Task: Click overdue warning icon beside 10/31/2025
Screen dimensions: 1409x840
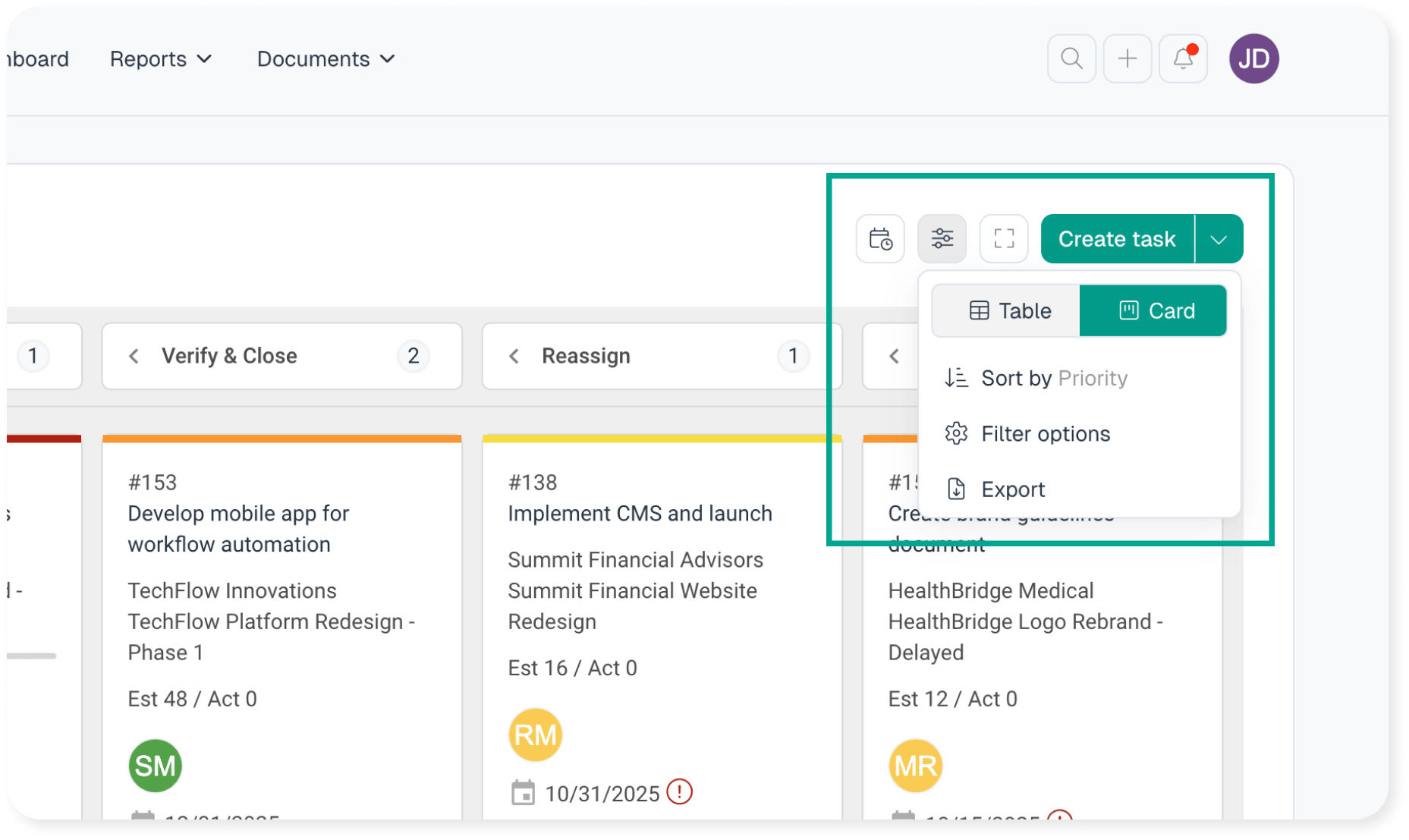Action: [680, 792]
